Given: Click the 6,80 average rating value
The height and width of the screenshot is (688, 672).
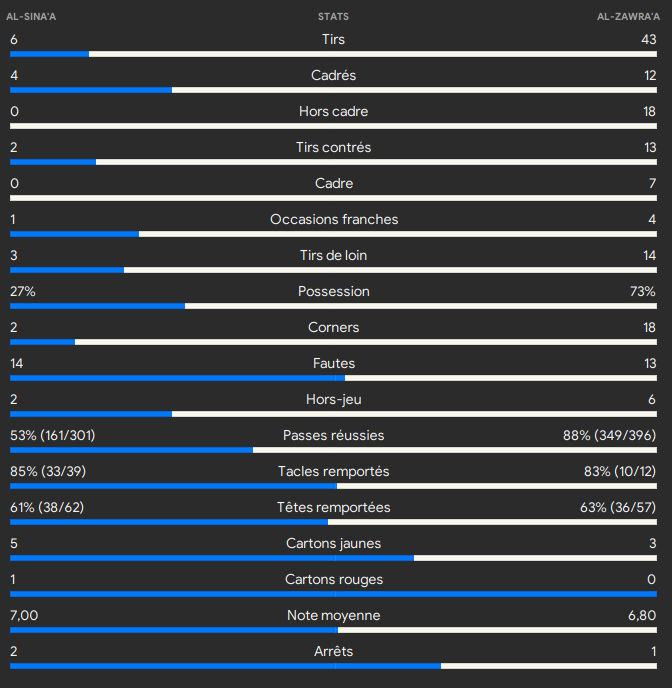Looking at the screenshot, I should [x=641, y=615].
